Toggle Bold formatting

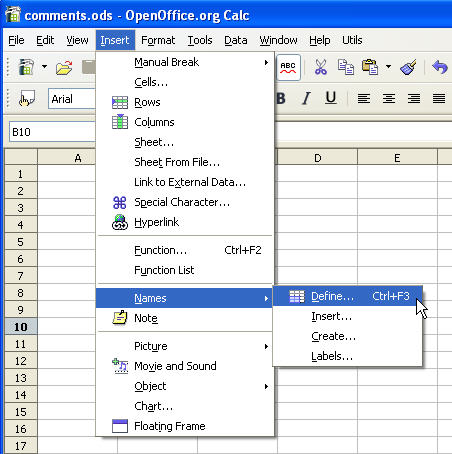(x=281, y=98)
